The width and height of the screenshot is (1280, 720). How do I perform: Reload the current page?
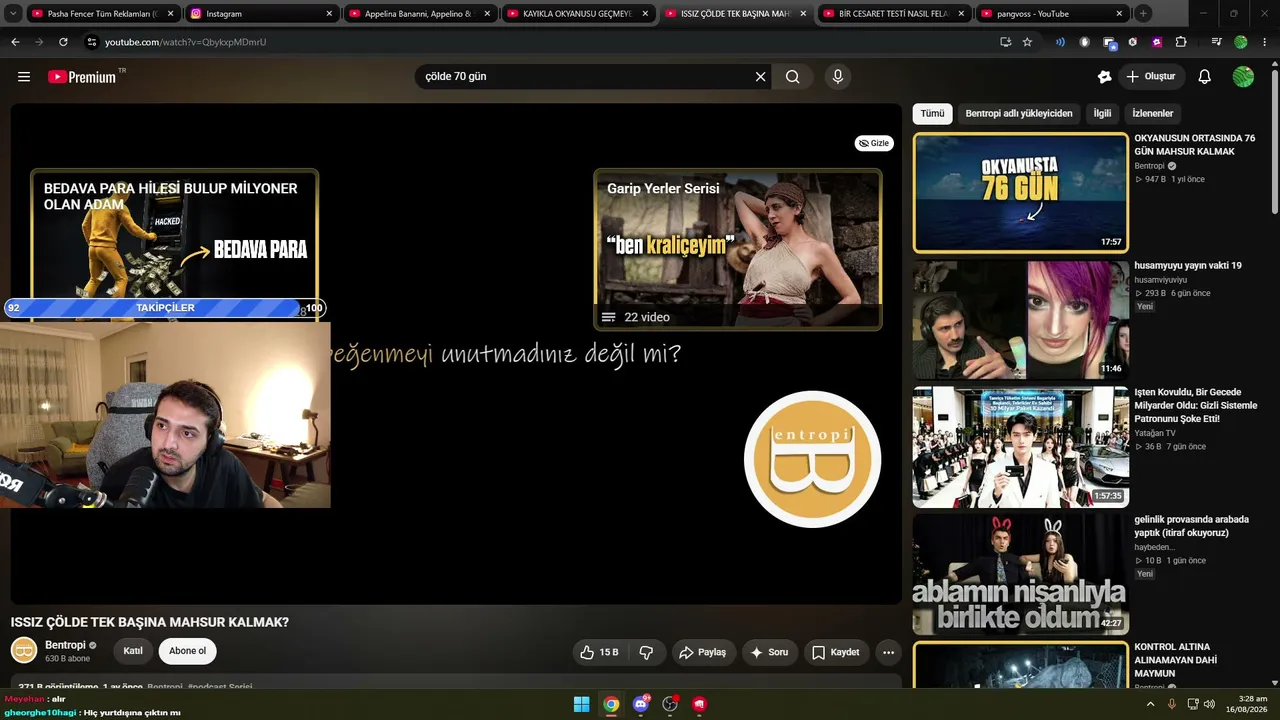click(x=63, y=42)
